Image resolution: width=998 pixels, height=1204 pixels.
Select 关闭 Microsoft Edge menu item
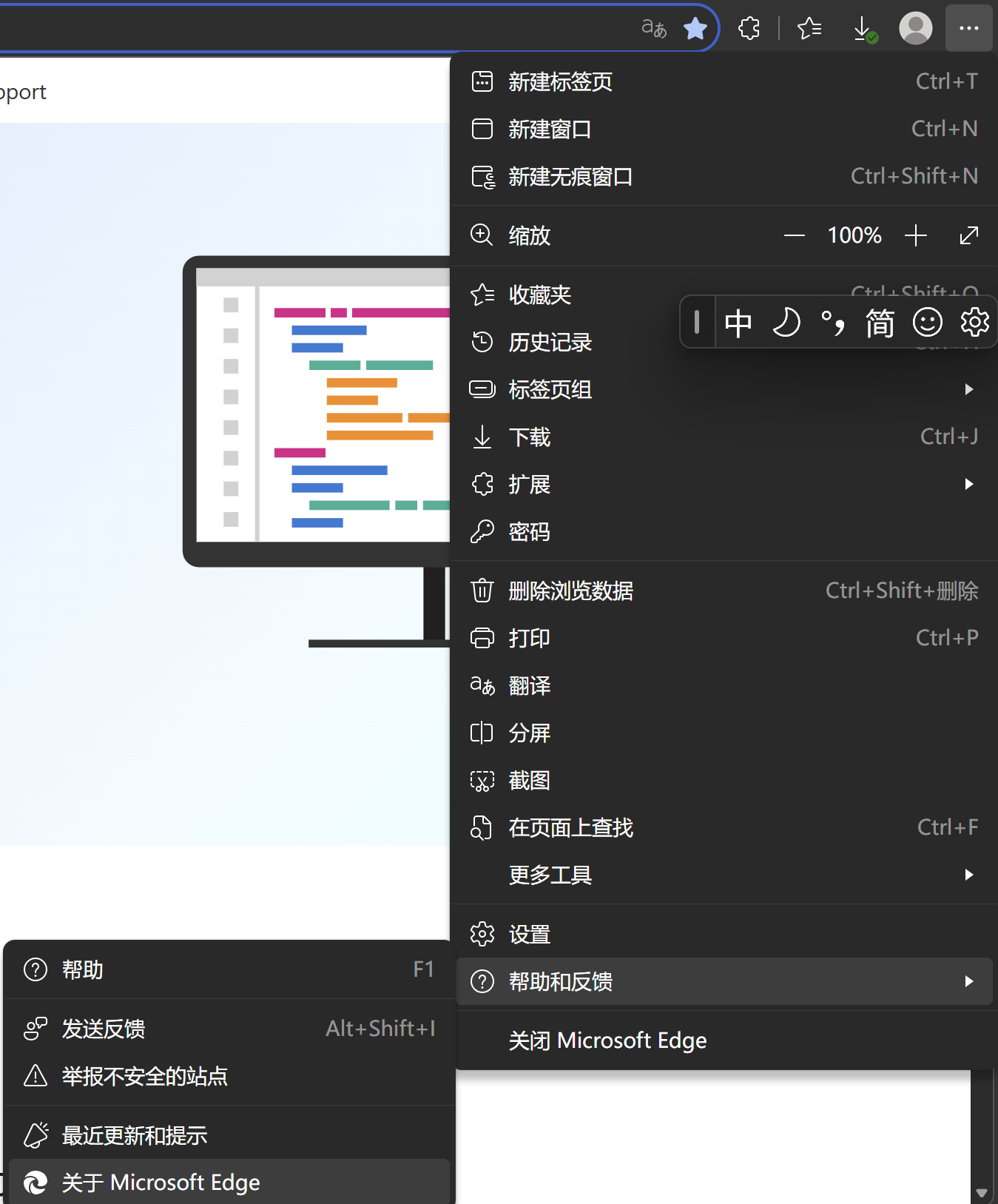coord(724,1040)
